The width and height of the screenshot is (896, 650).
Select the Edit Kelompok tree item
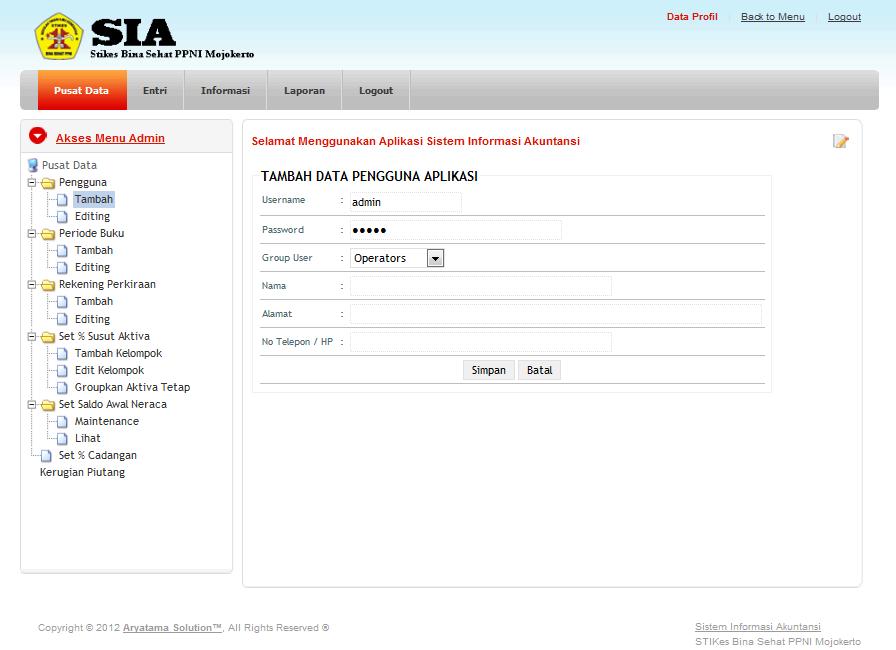point(109,371)
